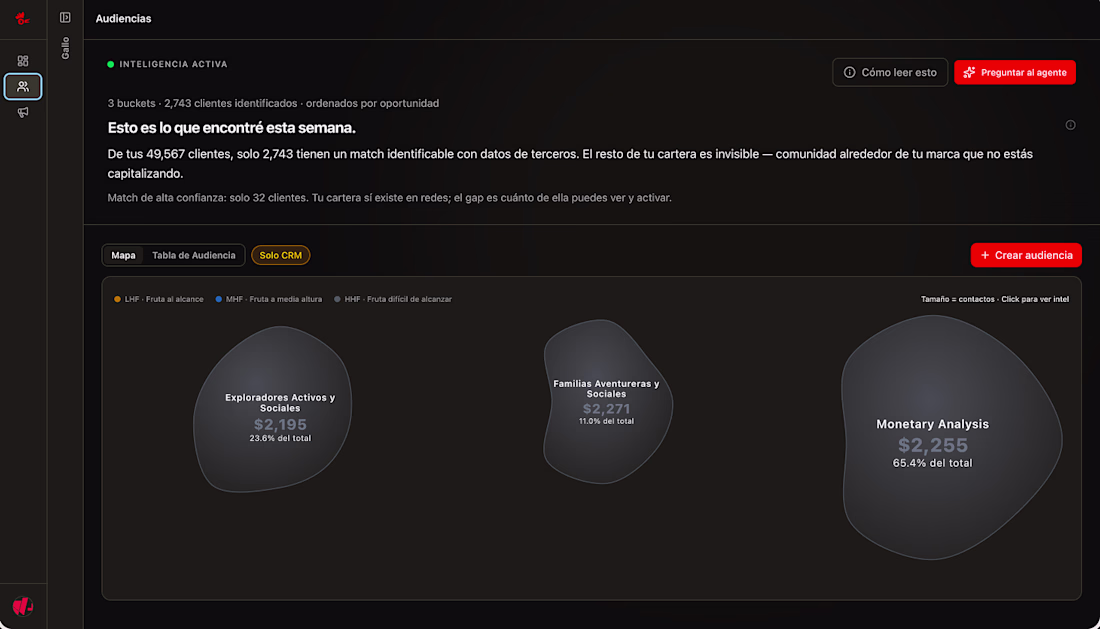Click the "MHF · Fruta a media altura" label

click(x=274, y=299)
